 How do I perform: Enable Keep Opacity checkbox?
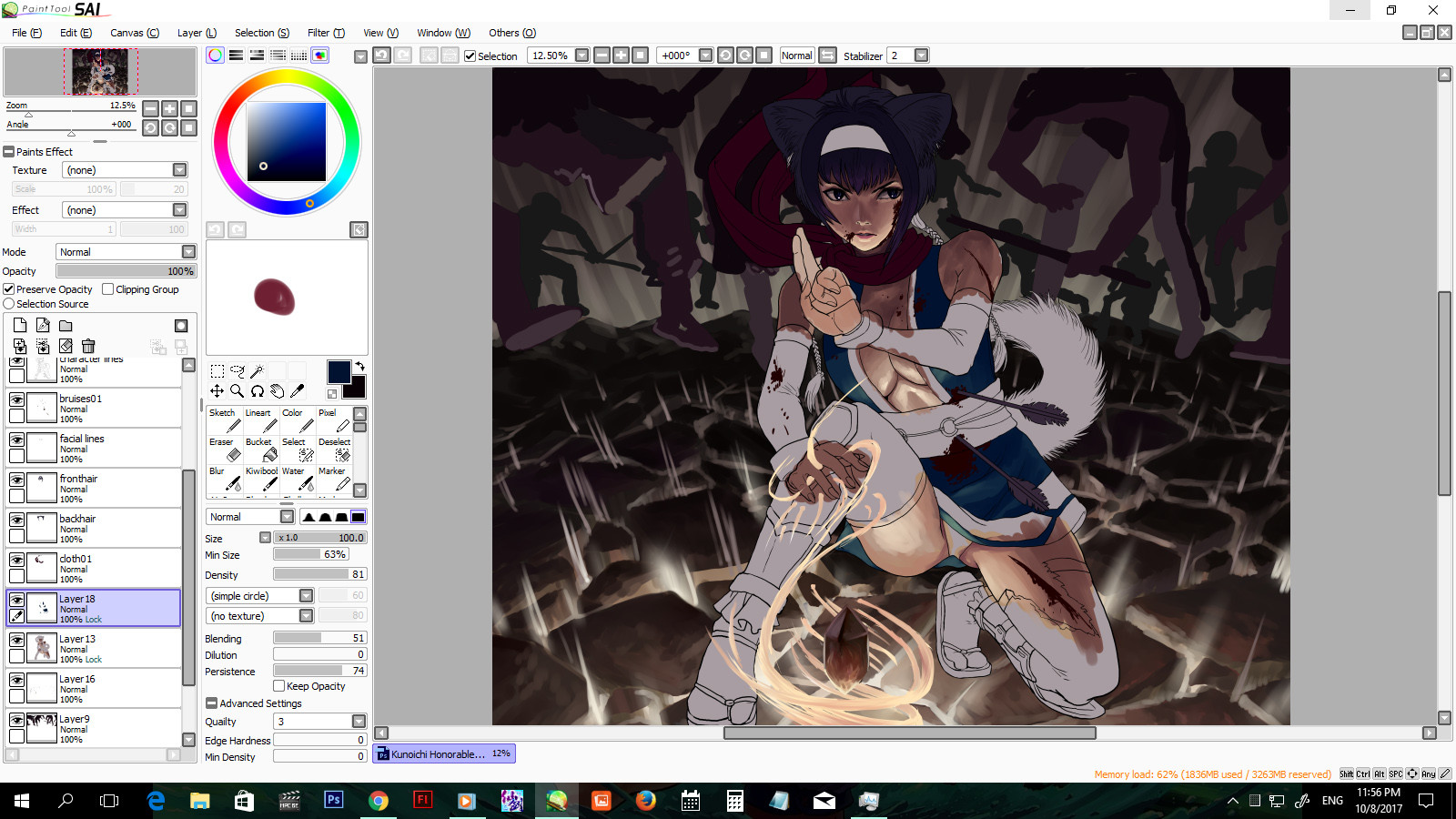tap(279, 686)
